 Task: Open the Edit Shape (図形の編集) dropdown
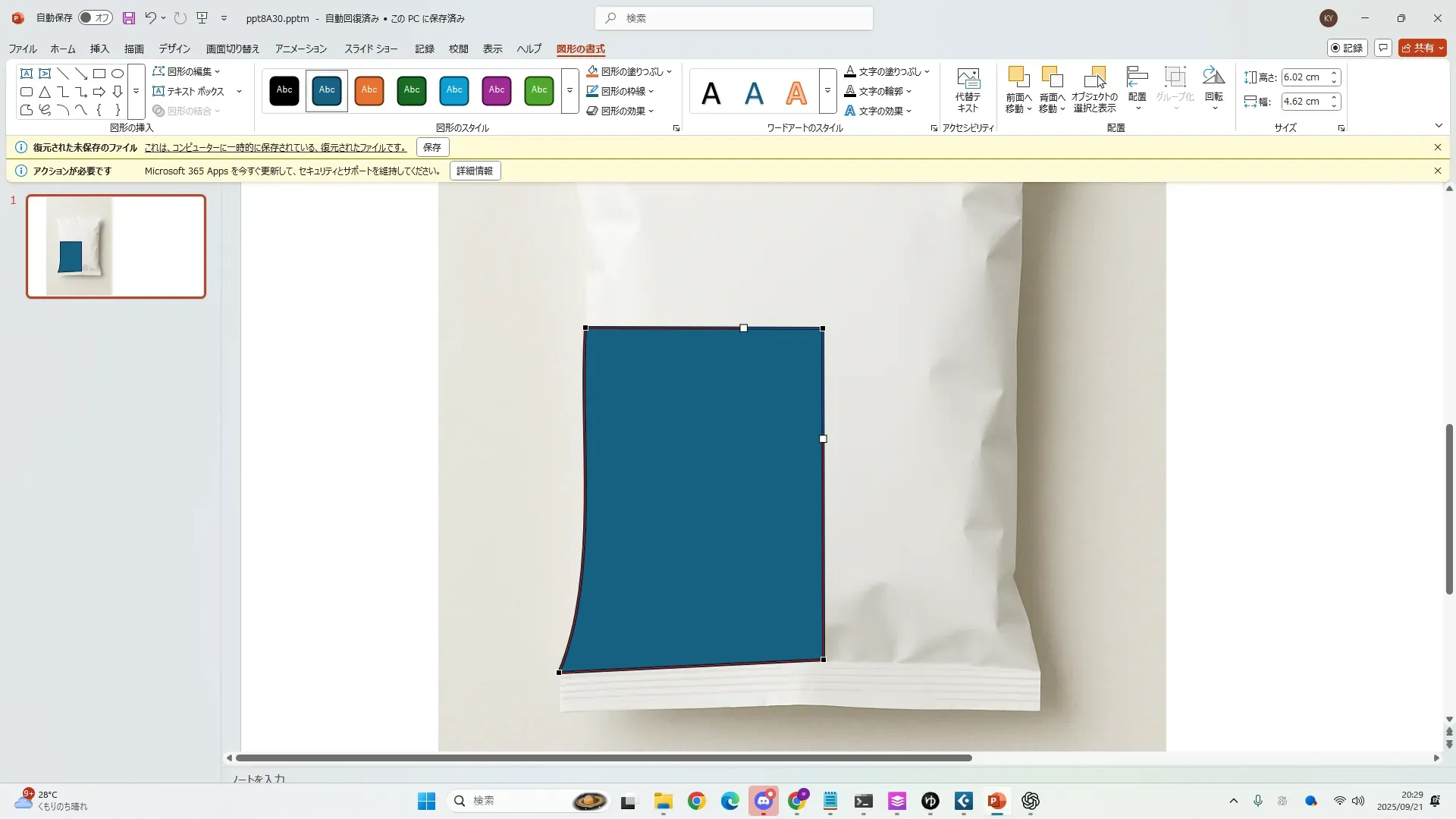[x=187, y=71]
